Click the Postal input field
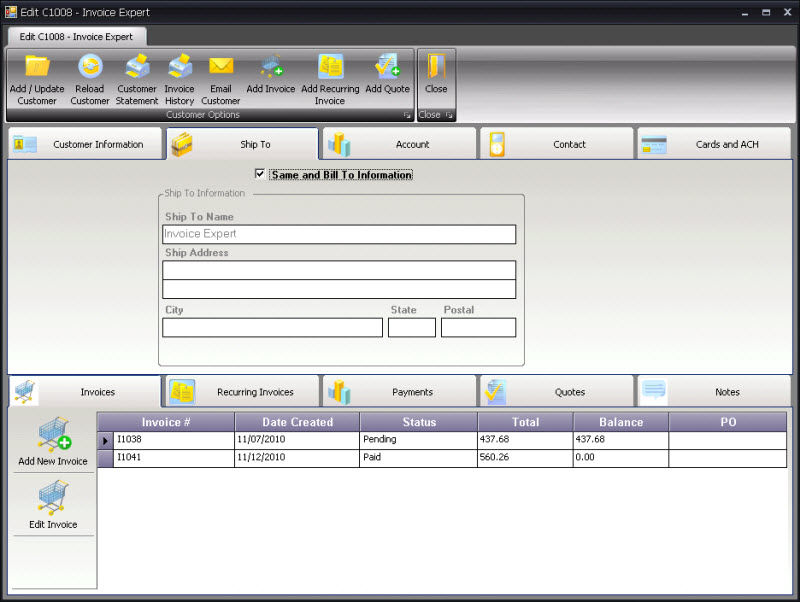The height and width of the screenshot is (602, 800). (x=479, y=328)
